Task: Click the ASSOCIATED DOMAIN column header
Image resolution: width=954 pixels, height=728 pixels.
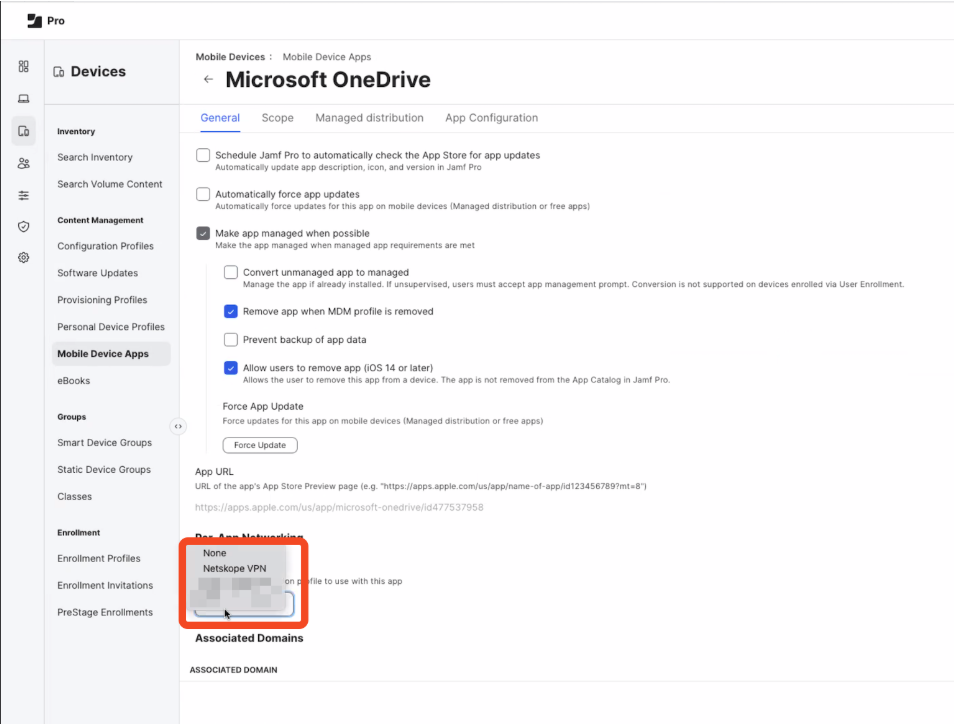Action: pos(234,670)
